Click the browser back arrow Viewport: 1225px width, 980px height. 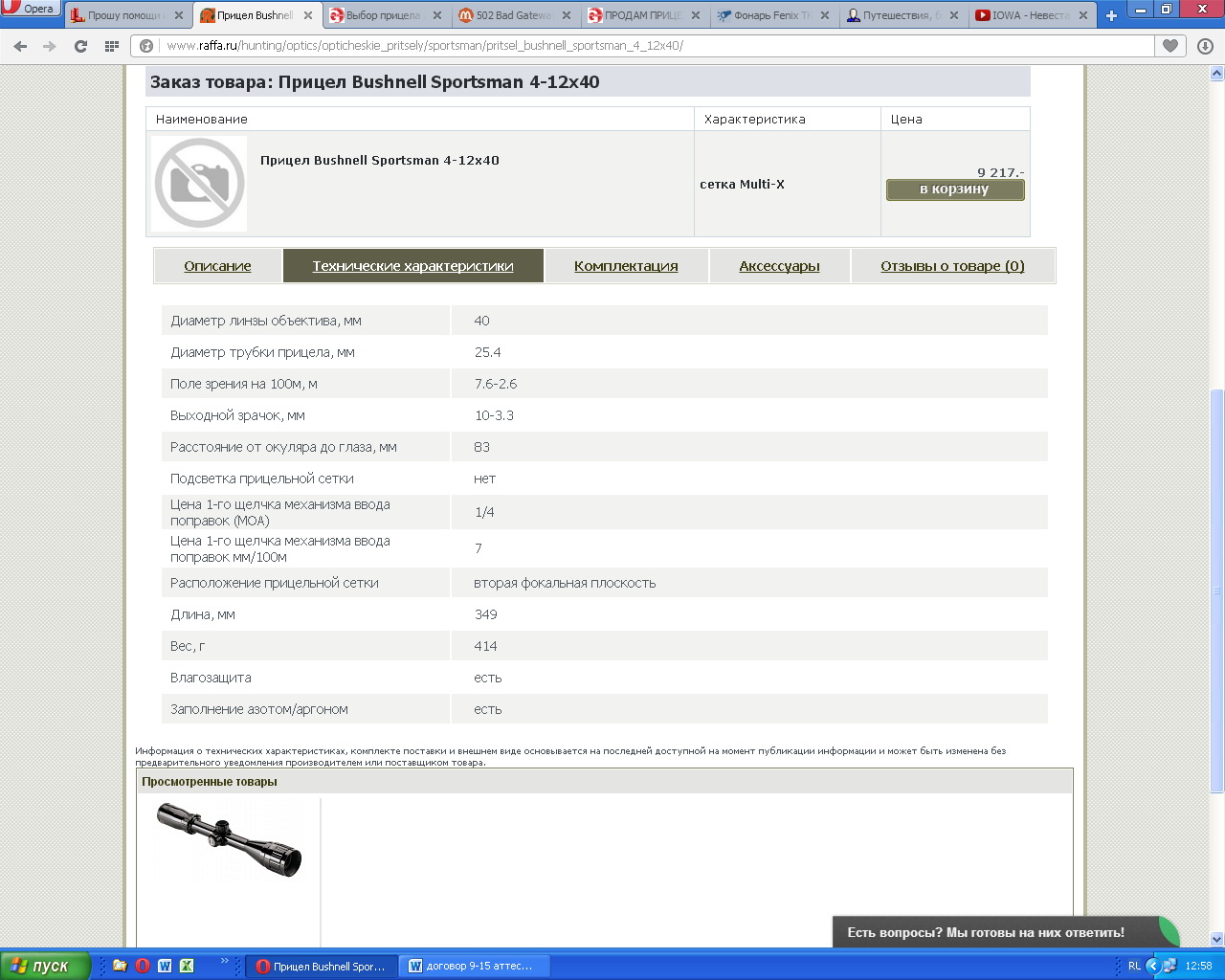tap(20, 46)
